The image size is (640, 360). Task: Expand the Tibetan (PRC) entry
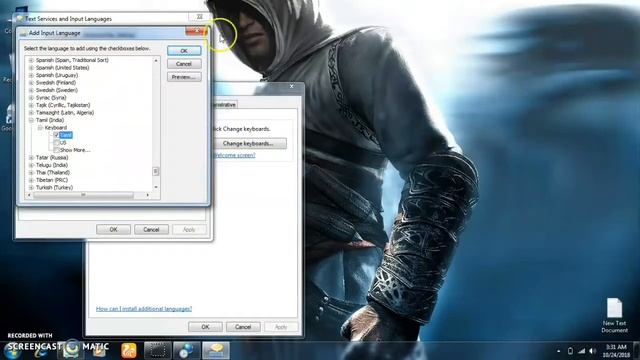coord(31,180)
